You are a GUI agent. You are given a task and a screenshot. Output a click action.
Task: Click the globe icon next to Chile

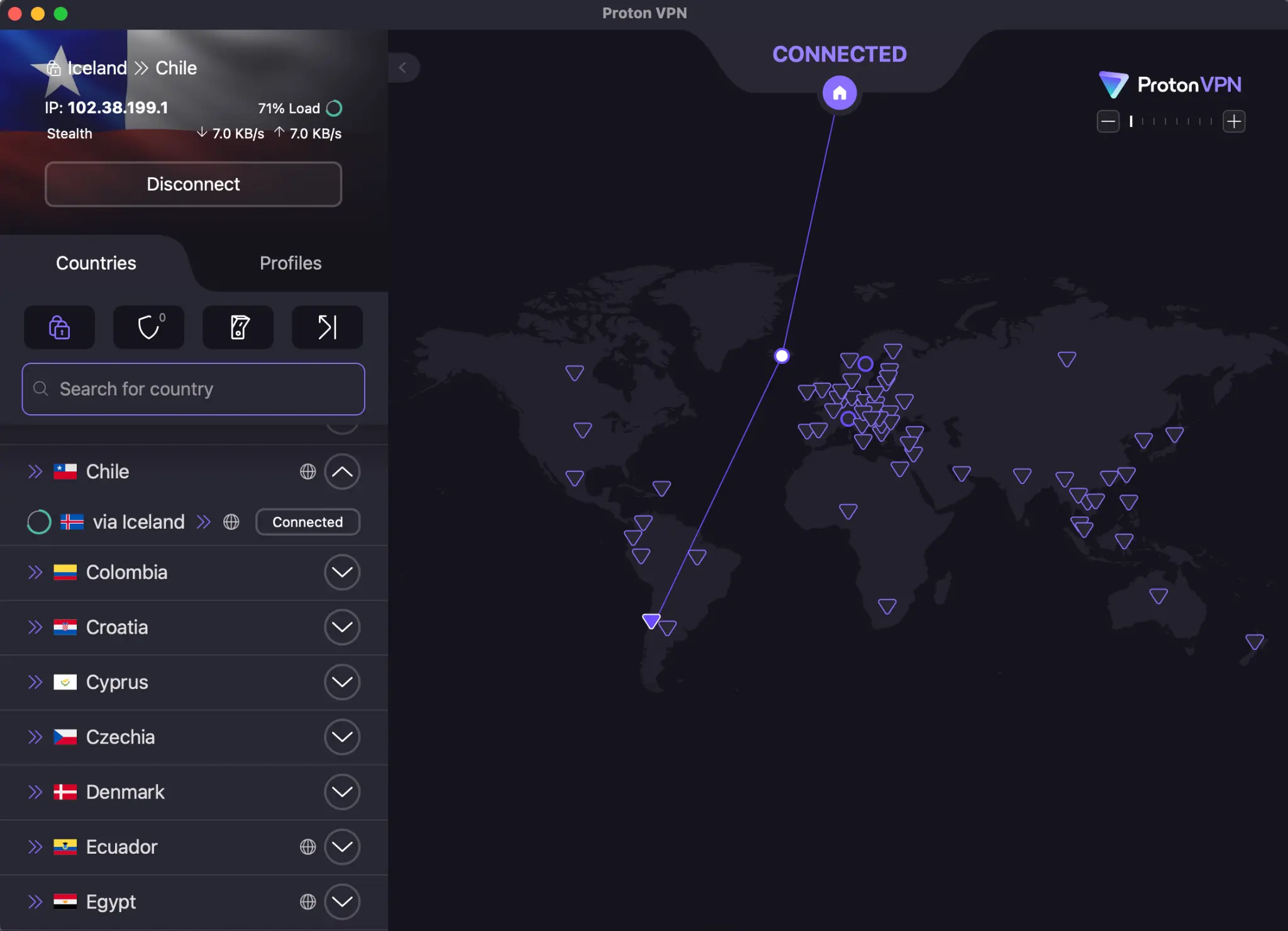coord(308,471)
